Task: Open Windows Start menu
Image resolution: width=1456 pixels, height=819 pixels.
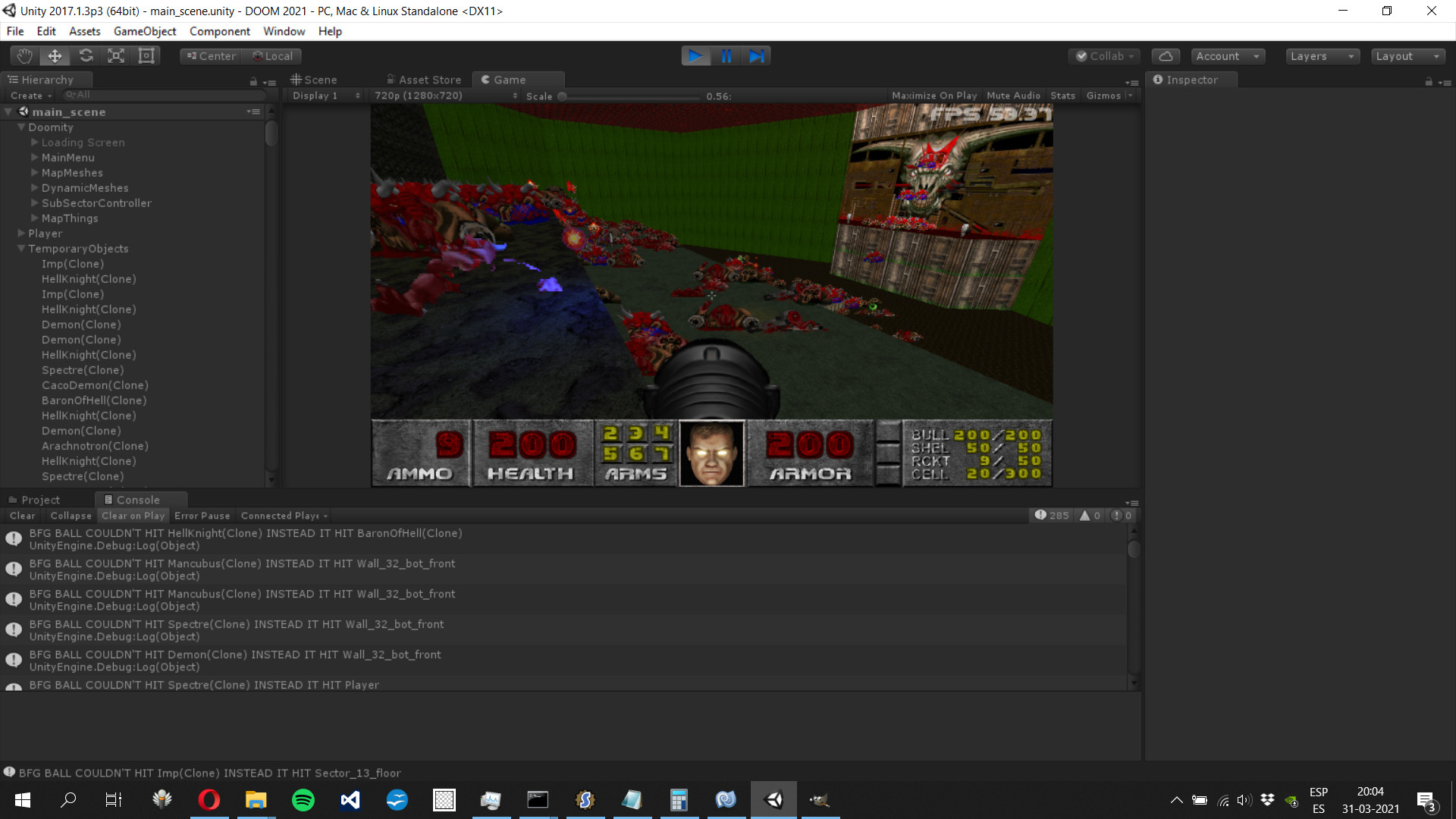Action: coord(23,800)
